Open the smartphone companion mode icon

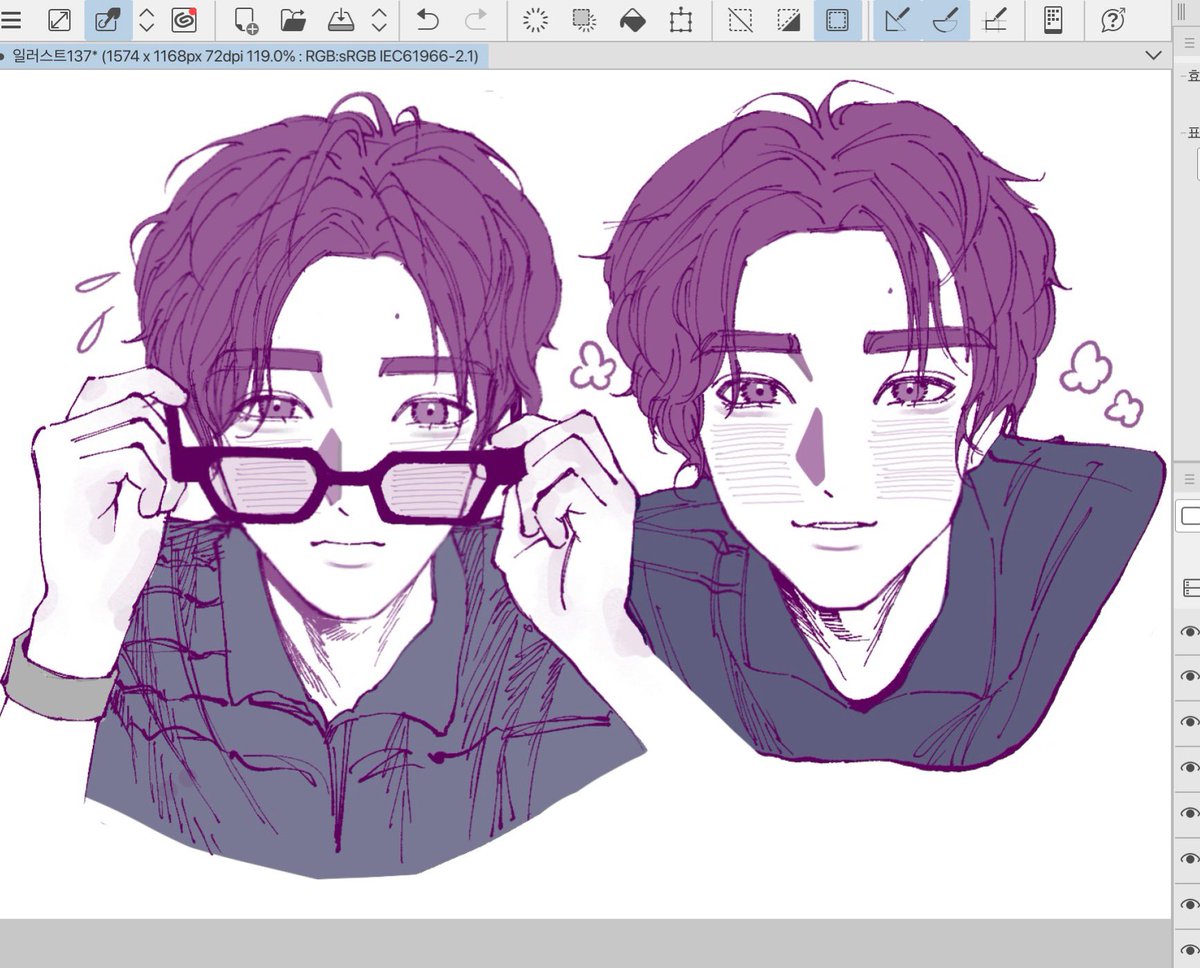[1052, 19]
